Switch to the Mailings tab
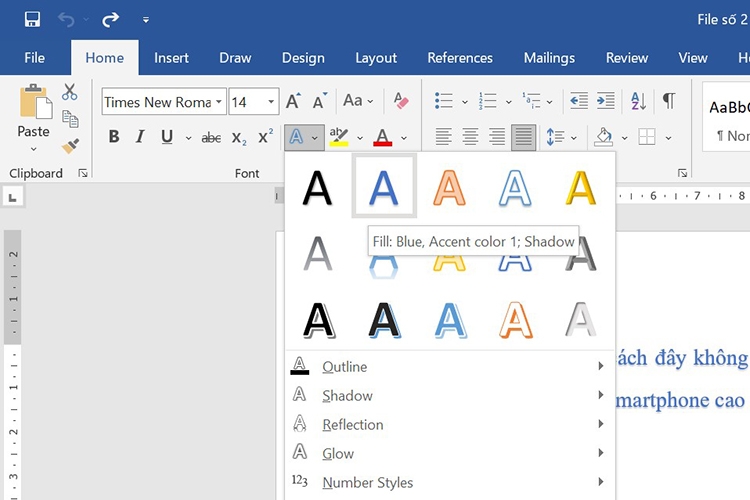750x500 pixels. [x=549, y=58]
